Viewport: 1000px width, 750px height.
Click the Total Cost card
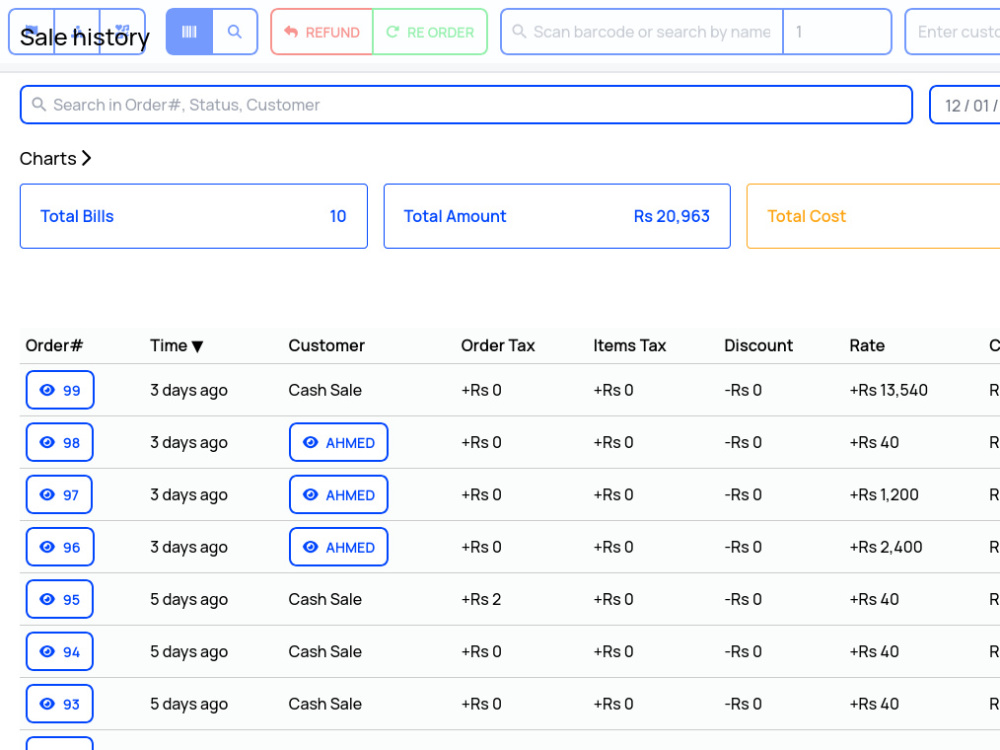click(873, 216)
